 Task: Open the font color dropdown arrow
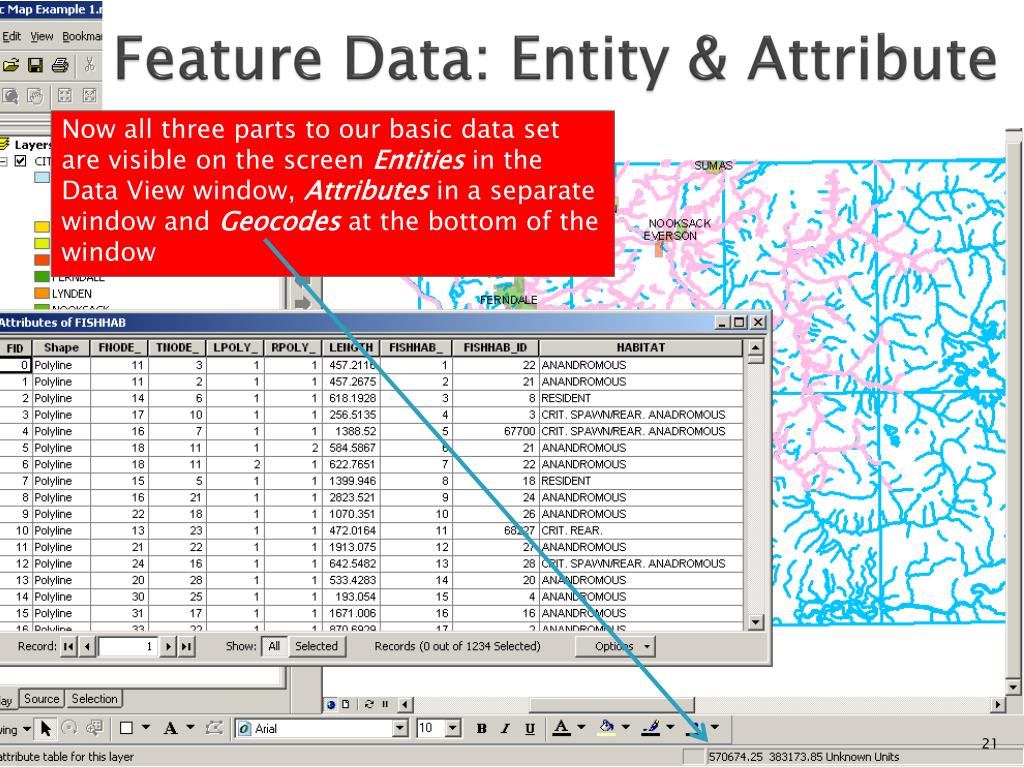pos(581,727)
